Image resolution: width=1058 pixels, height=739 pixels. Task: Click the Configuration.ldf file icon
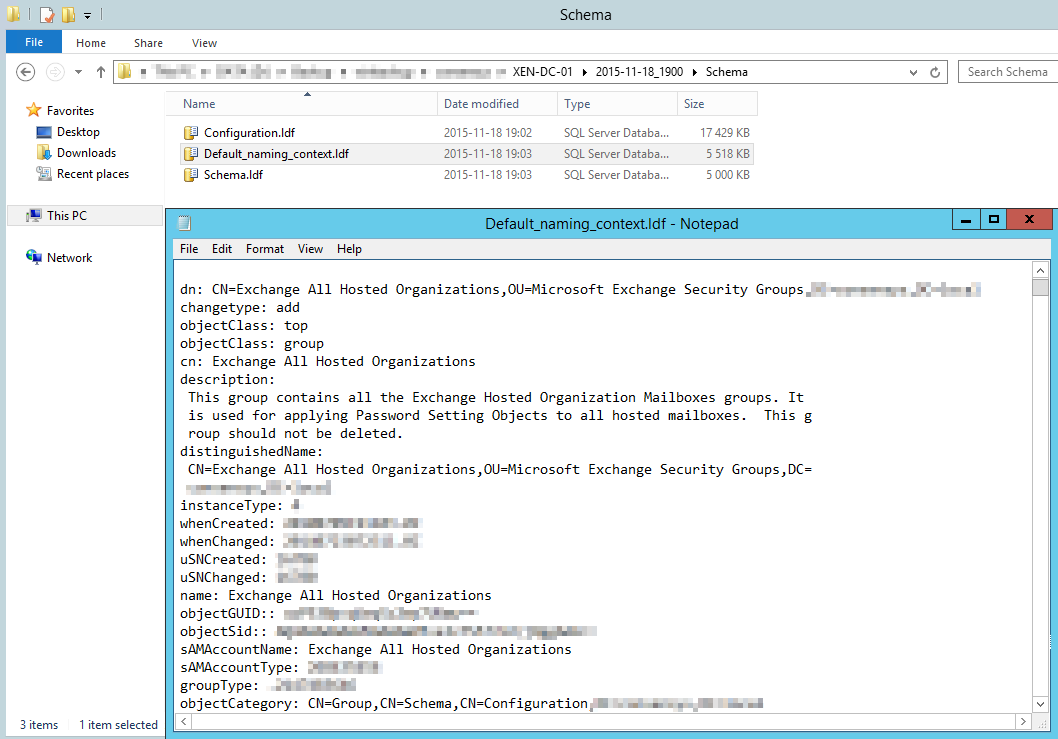coord(191,132)
